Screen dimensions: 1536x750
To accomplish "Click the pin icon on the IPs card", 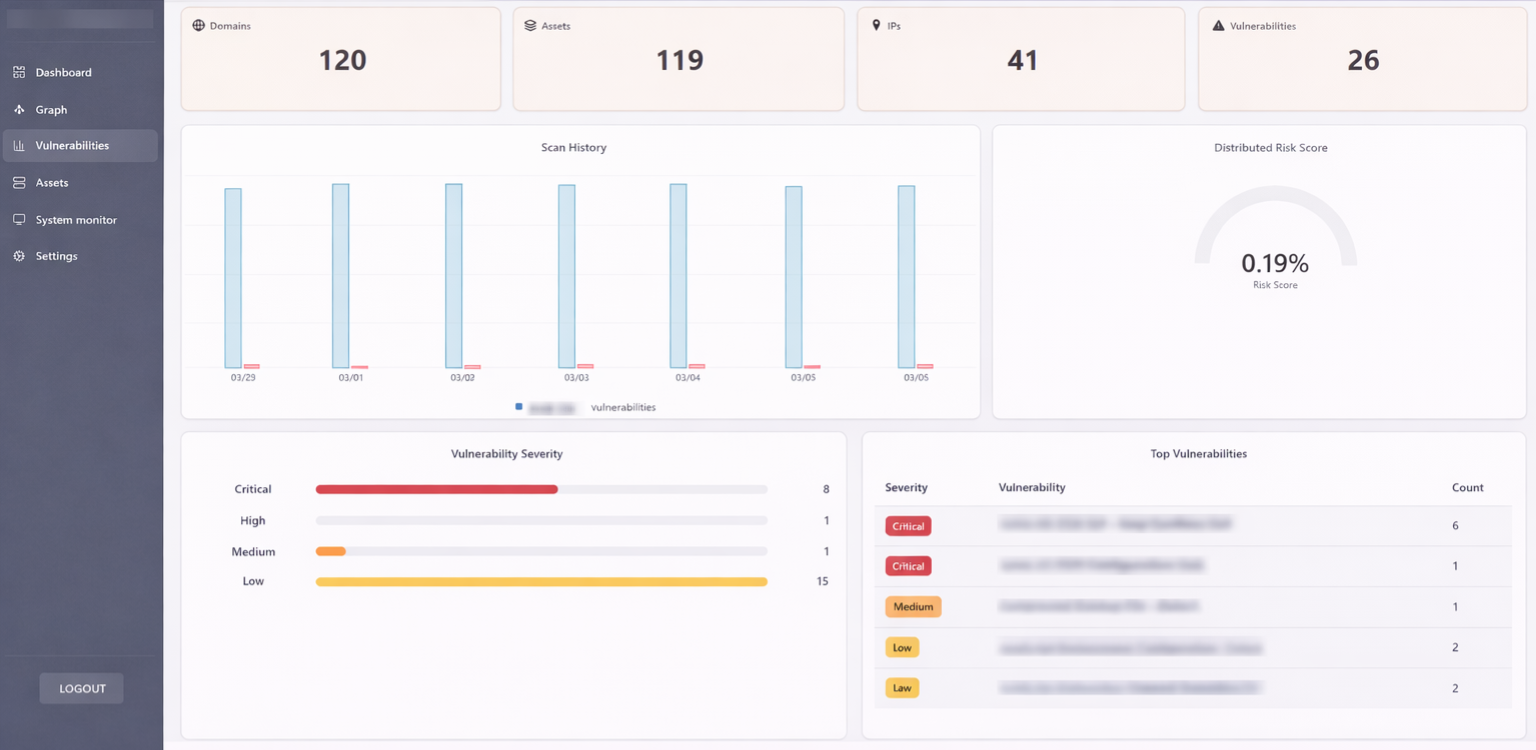I will point(876,25).
